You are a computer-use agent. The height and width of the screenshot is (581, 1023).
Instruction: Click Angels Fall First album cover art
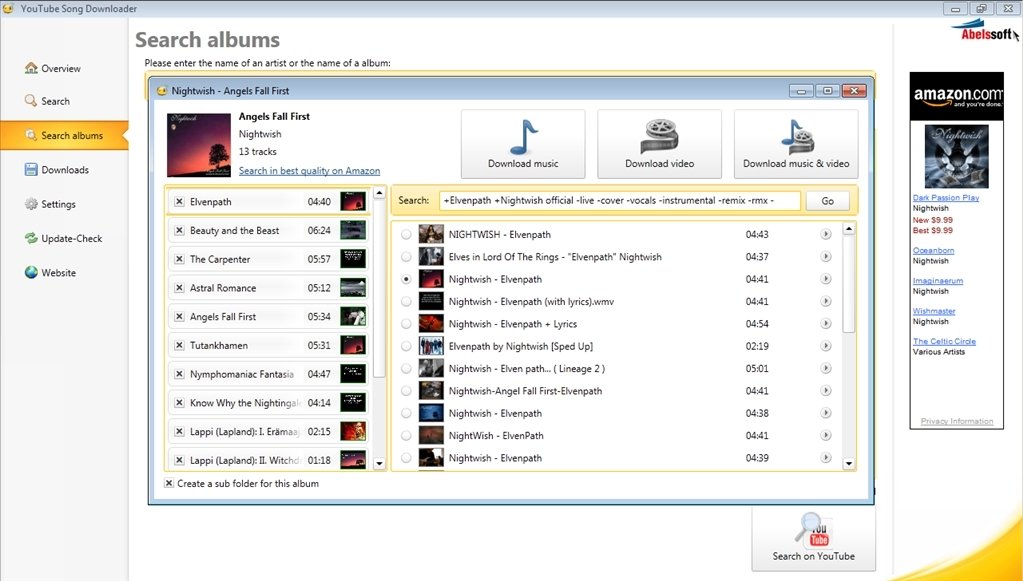(x=199, y=145)
